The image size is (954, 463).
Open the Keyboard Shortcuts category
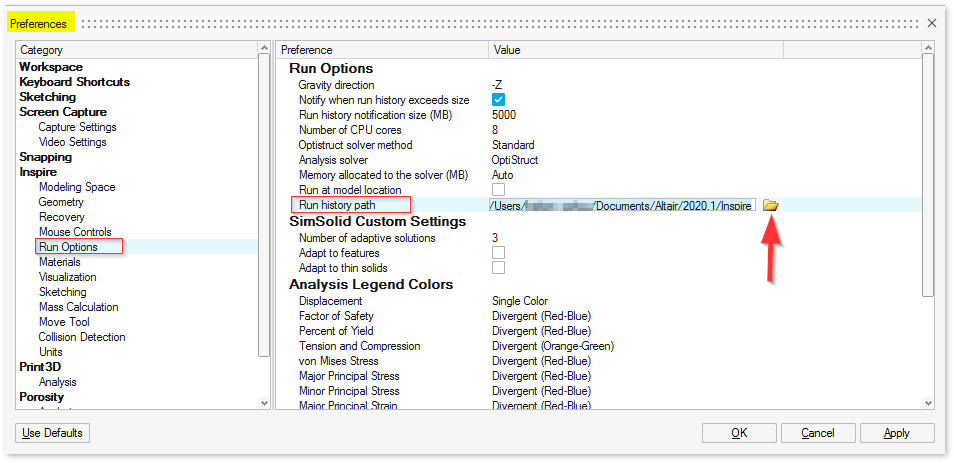74,82
